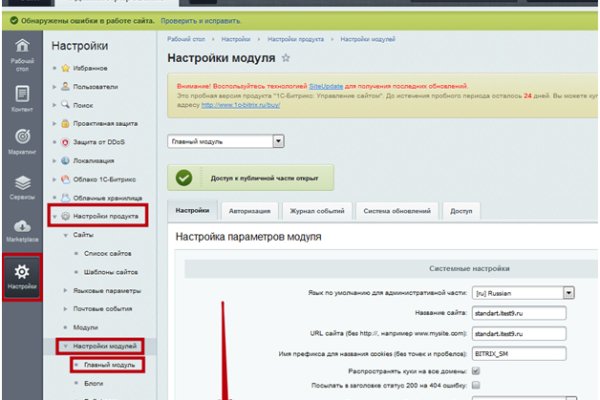Open the Контент sidebar section
This screenshot has width=600, height=400.
pos(21,98)
